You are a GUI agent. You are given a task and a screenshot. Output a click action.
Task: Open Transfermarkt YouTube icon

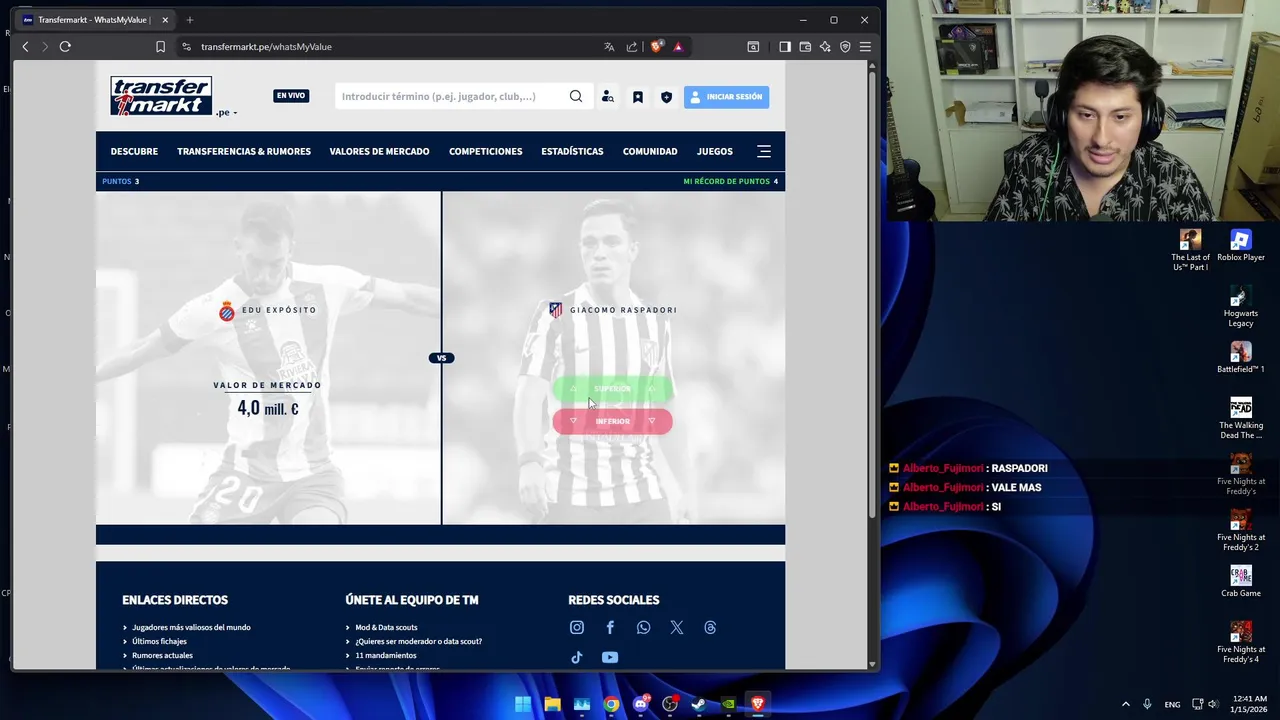610,657
